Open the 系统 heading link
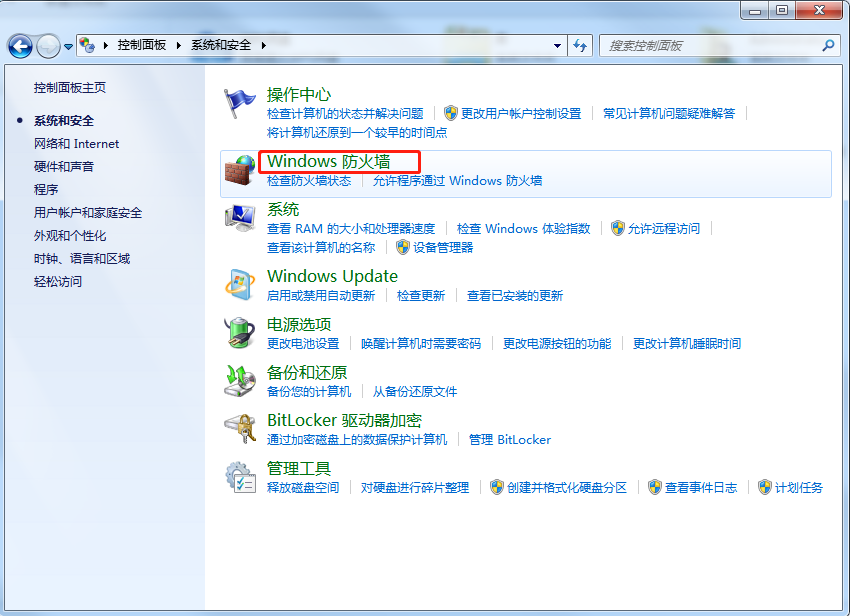The height and width of the screenshot is (616, 850). (x=283, y=209)
